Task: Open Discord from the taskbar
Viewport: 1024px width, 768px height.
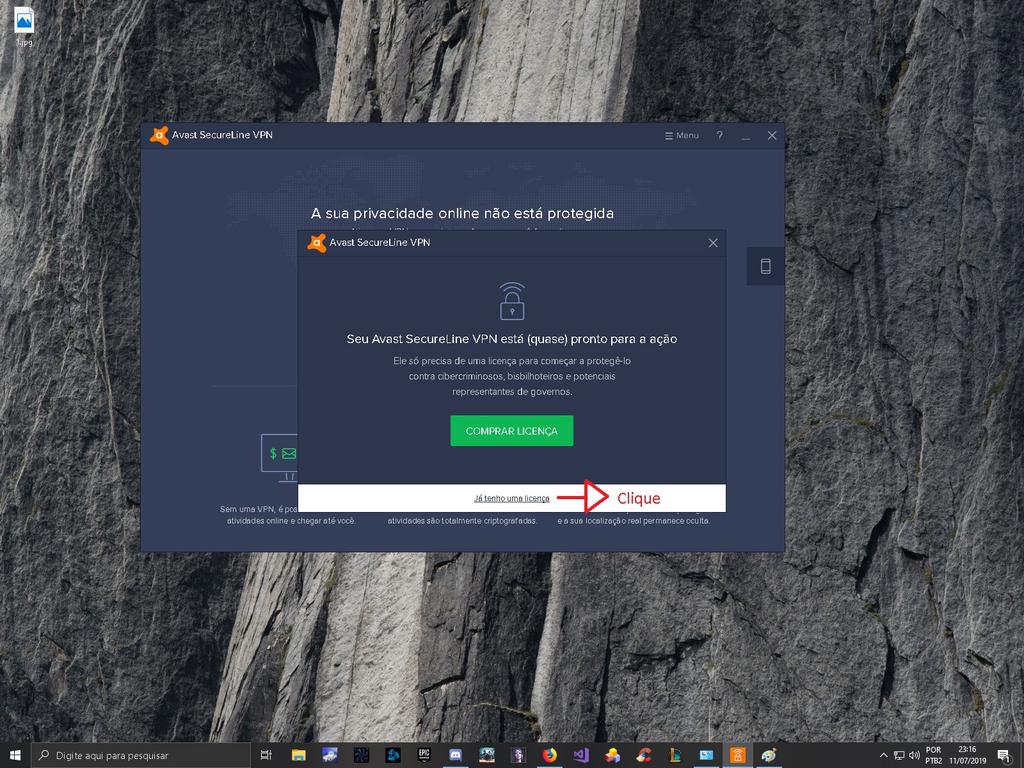Action: (x=455, y=755)
